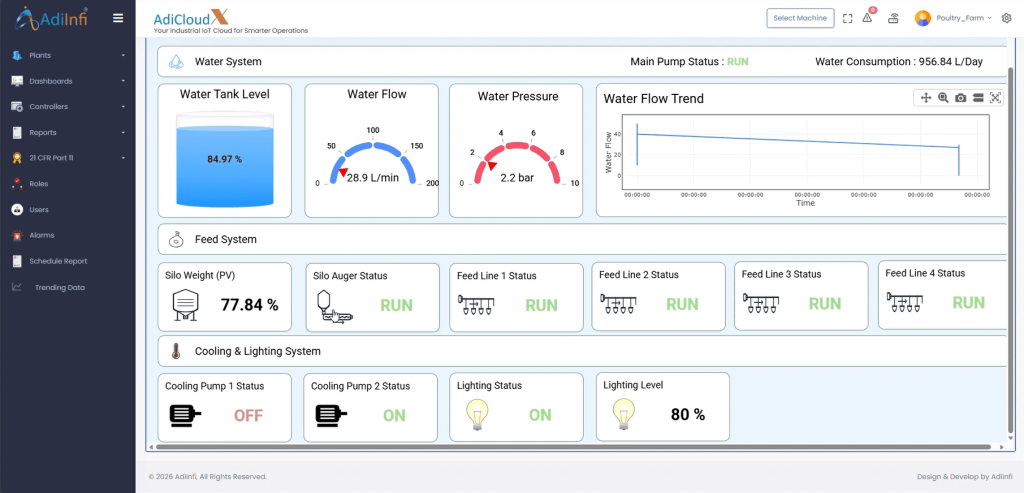Expand the Reports sidebar menu
Image resolution: width=1024 pixels, height=493 pixels.
point(68,133)
